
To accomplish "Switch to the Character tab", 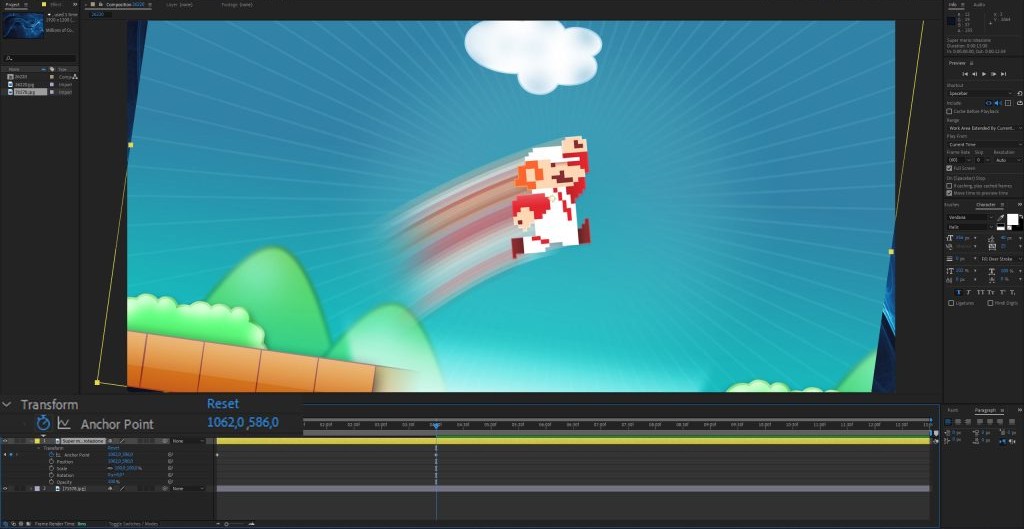I will point(985,204).
